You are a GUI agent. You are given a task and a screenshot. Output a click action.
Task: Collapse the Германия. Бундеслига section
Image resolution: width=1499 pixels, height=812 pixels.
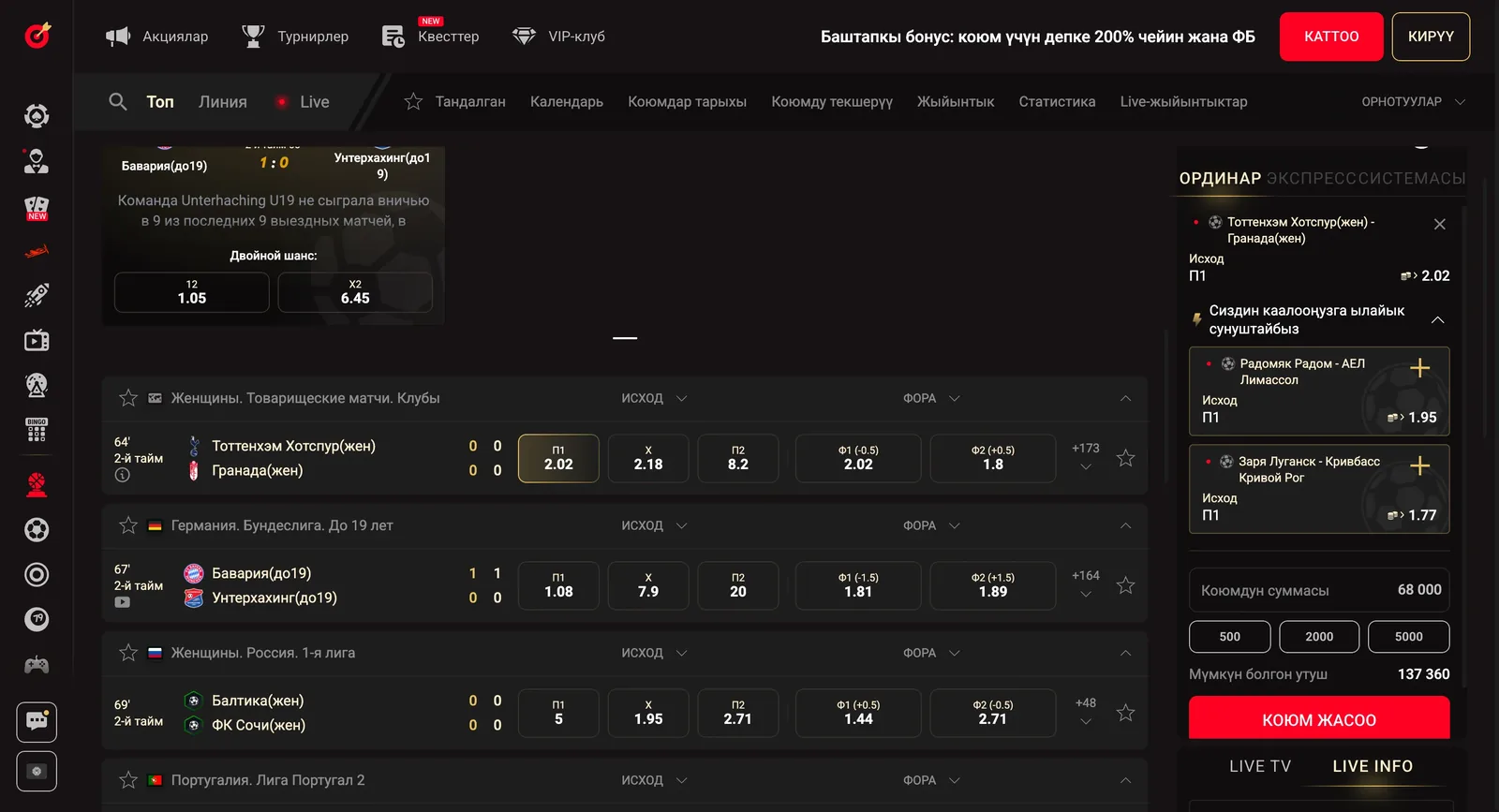click(x=1125, y=525)
